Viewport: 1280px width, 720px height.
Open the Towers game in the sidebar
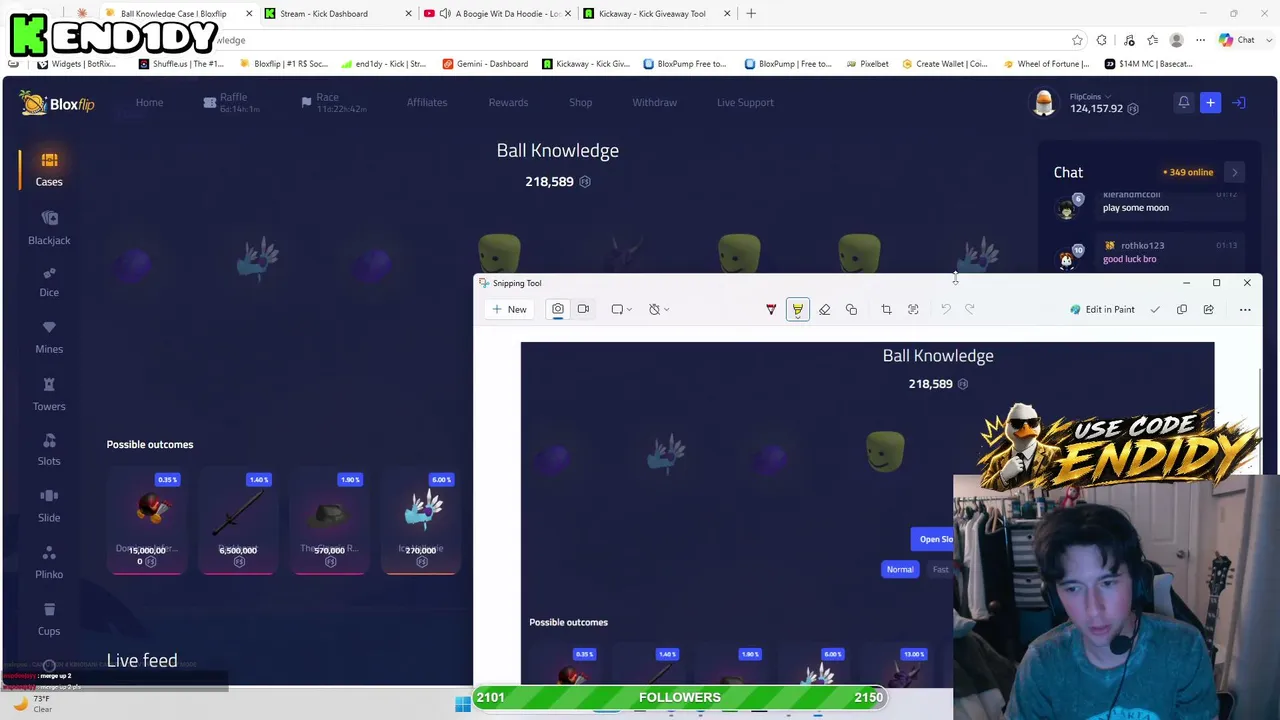(49, 395)
